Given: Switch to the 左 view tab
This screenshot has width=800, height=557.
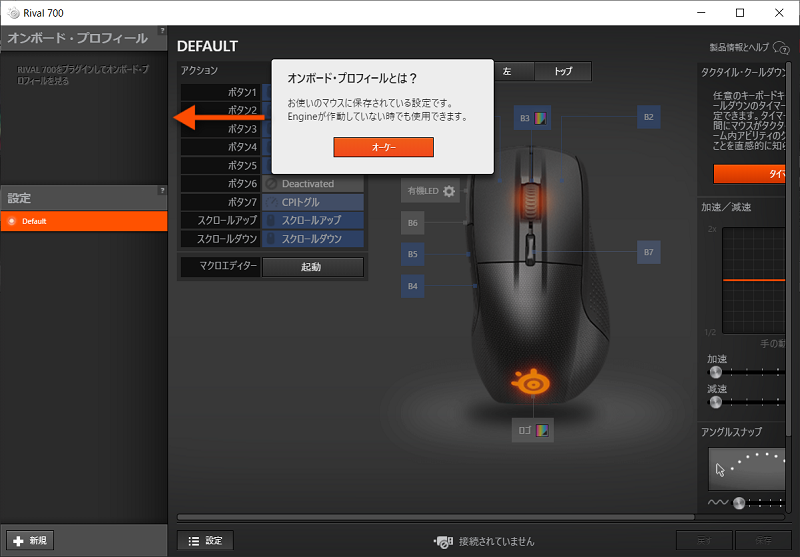Looking at the screenshot, I should [x=514, y=71].
